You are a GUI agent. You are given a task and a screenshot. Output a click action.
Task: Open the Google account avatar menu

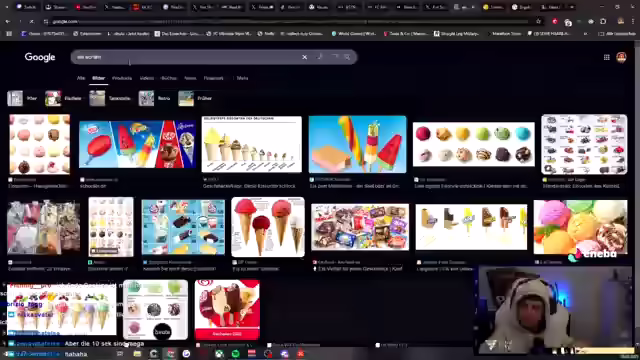621,58
